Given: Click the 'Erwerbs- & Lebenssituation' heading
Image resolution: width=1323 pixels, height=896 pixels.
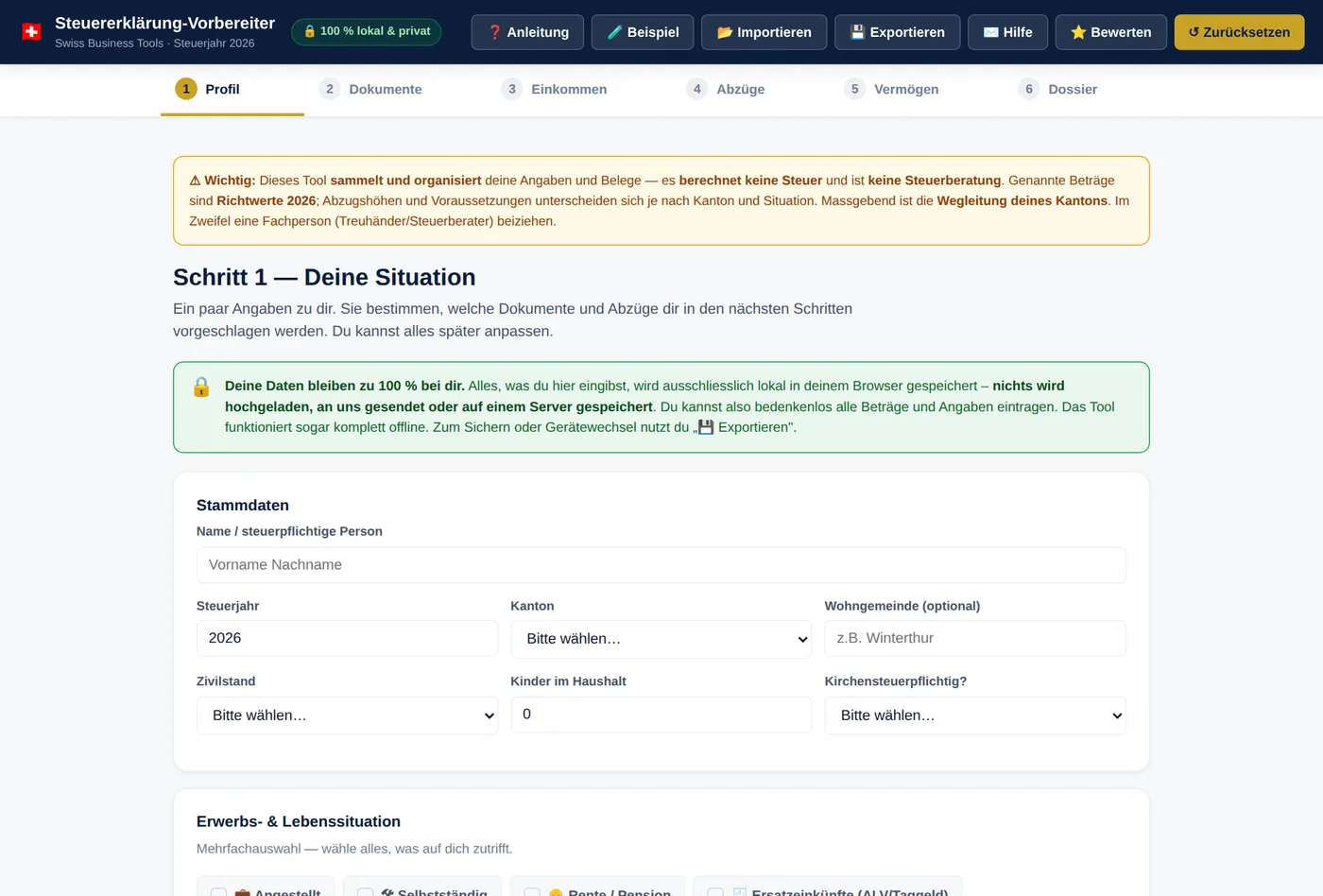Looking at the screenshot, I should click(299, 822).
